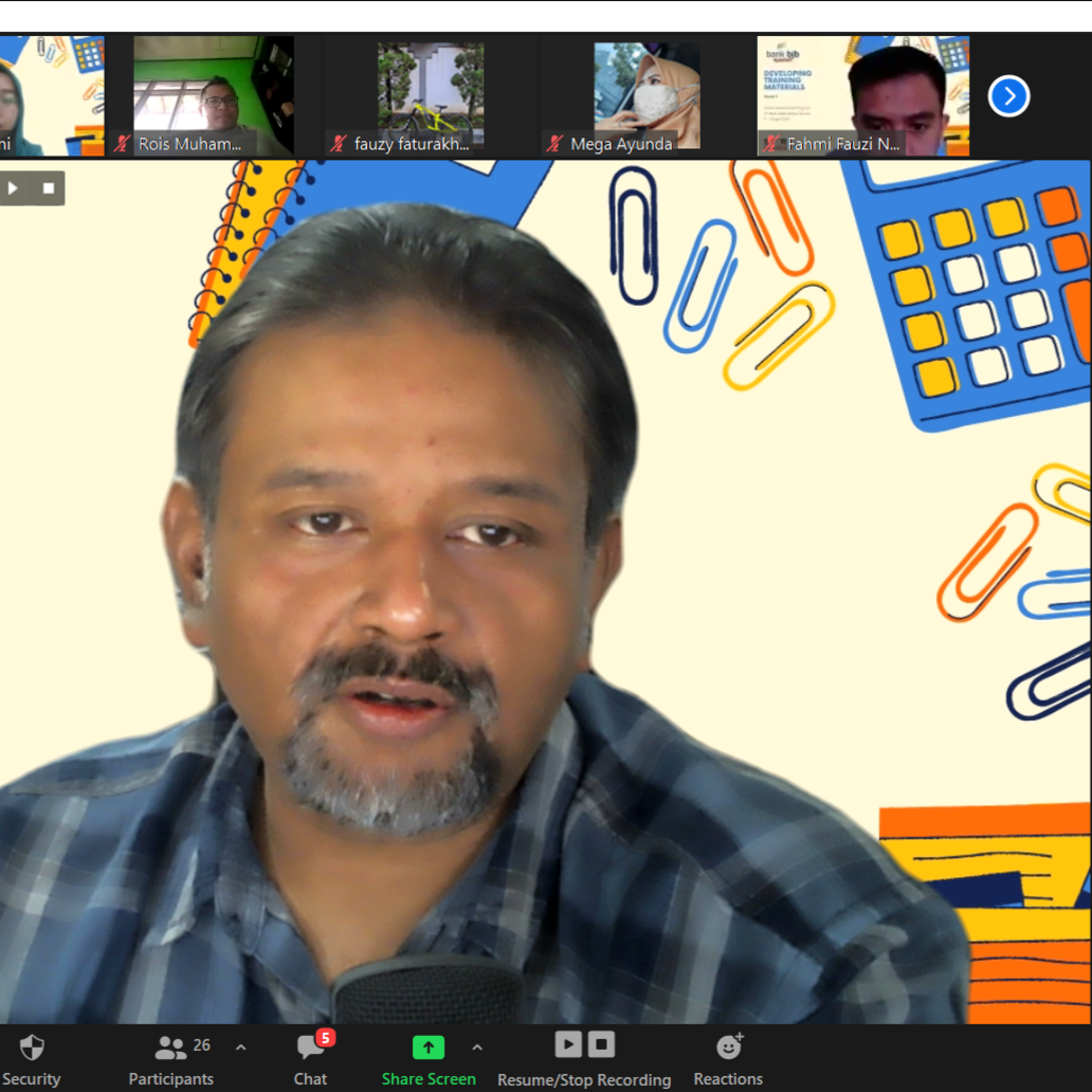Open the Participants panel icon
This screenshot has width=1092, height=1092.
pos(170,1047)
